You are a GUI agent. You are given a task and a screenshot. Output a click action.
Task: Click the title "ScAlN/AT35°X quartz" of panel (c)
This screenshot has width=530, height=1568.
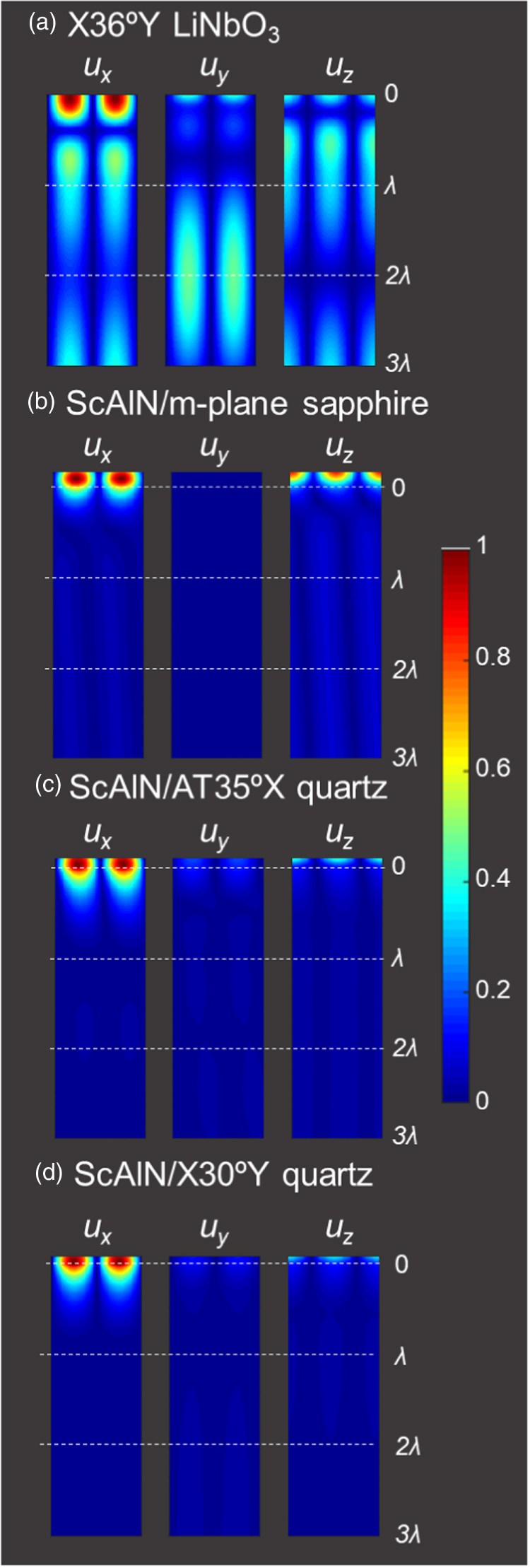[228, 788]
